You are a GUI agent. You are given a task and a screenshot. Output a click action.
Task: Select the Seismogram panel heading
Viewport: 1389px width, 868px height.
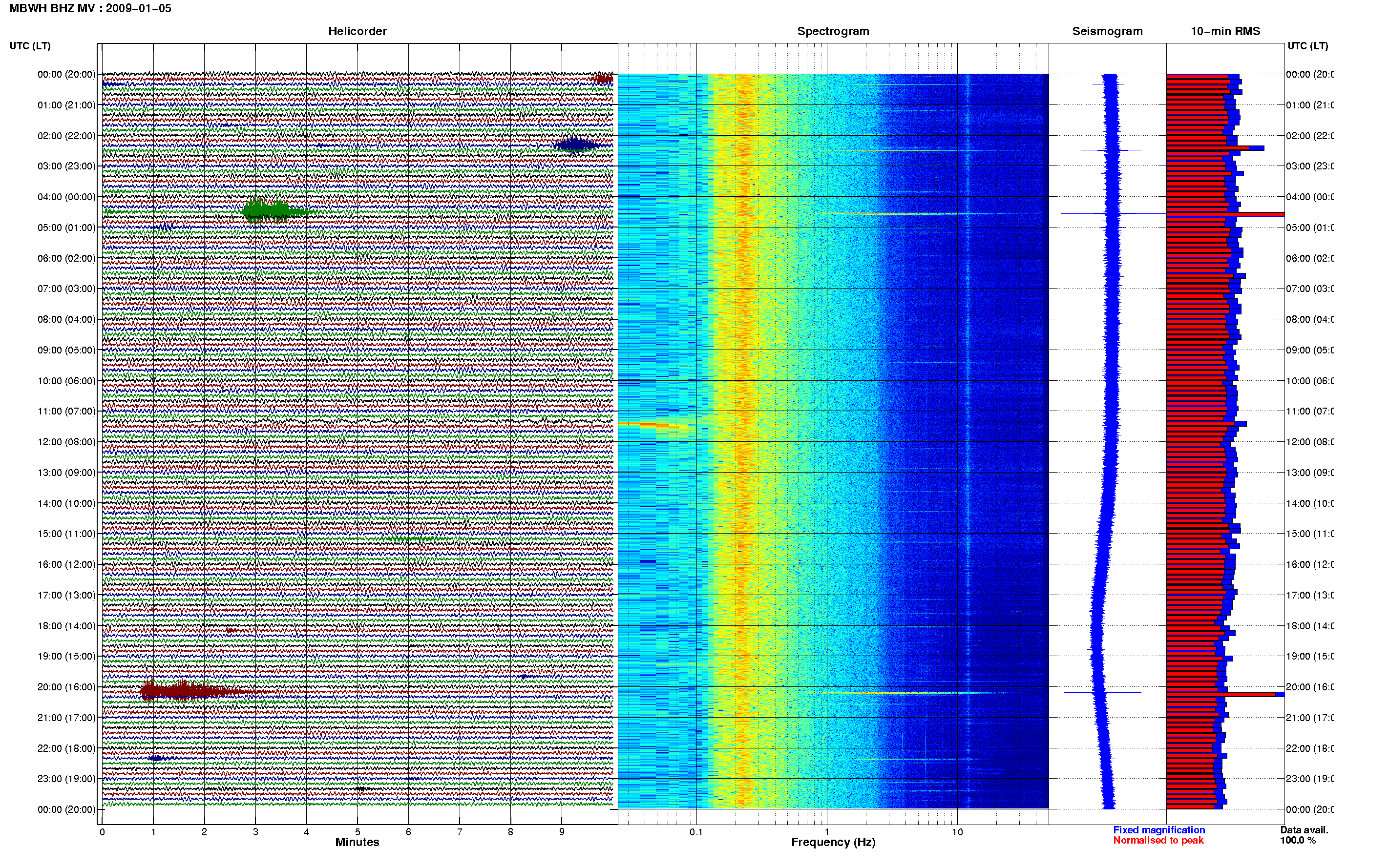pos(1107,32)
